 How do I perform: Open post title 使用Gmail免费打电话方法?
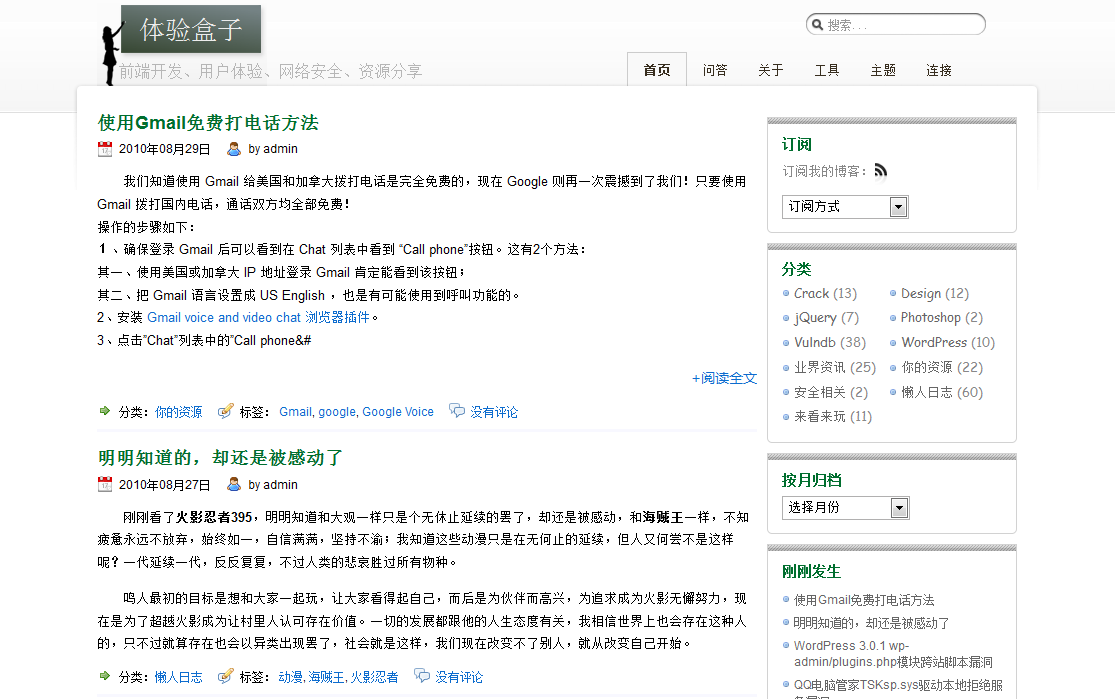click(x=208, y=123)
